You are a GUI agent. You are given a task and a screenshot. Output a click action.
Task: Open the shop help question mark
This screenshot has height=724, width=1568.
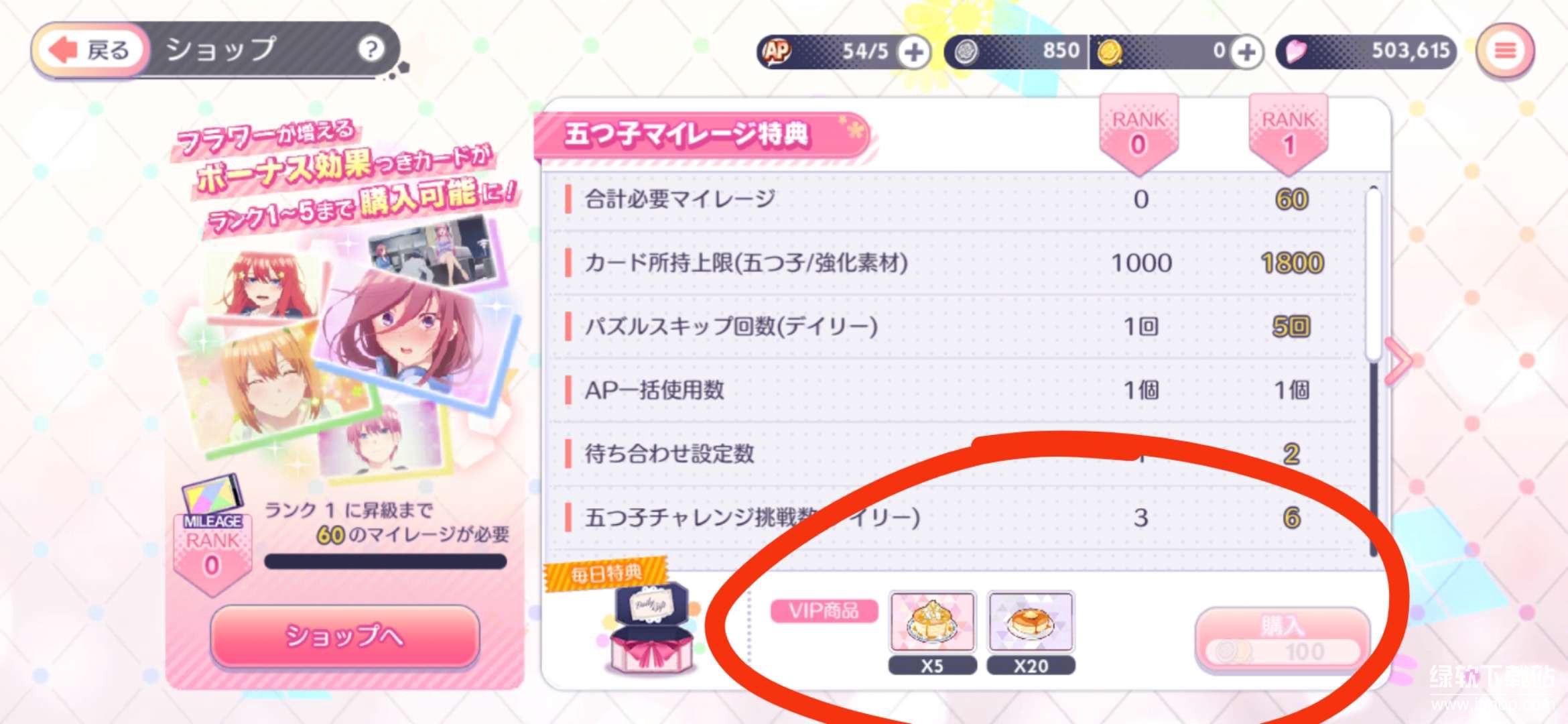click(x=371, y=49)
